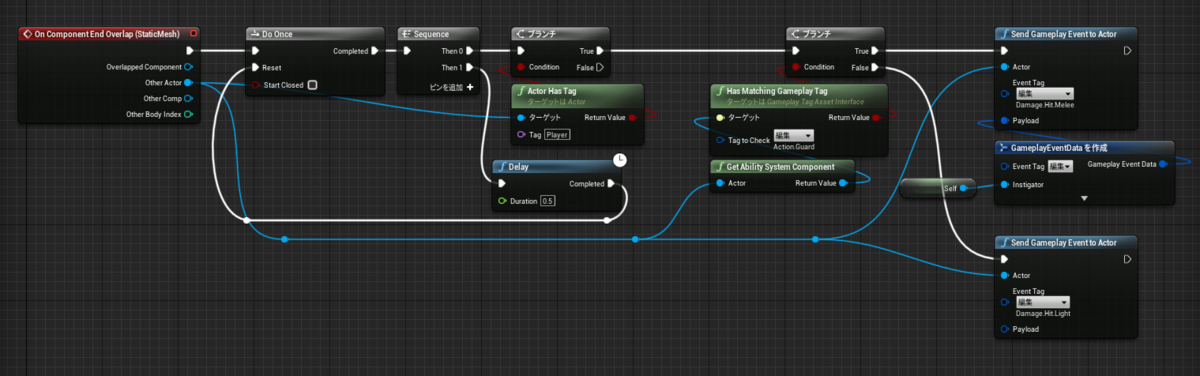This screenshot has height=376, width=1200.
Task: Click the Do Once Completed exec pin
Action: click(374, 51)
